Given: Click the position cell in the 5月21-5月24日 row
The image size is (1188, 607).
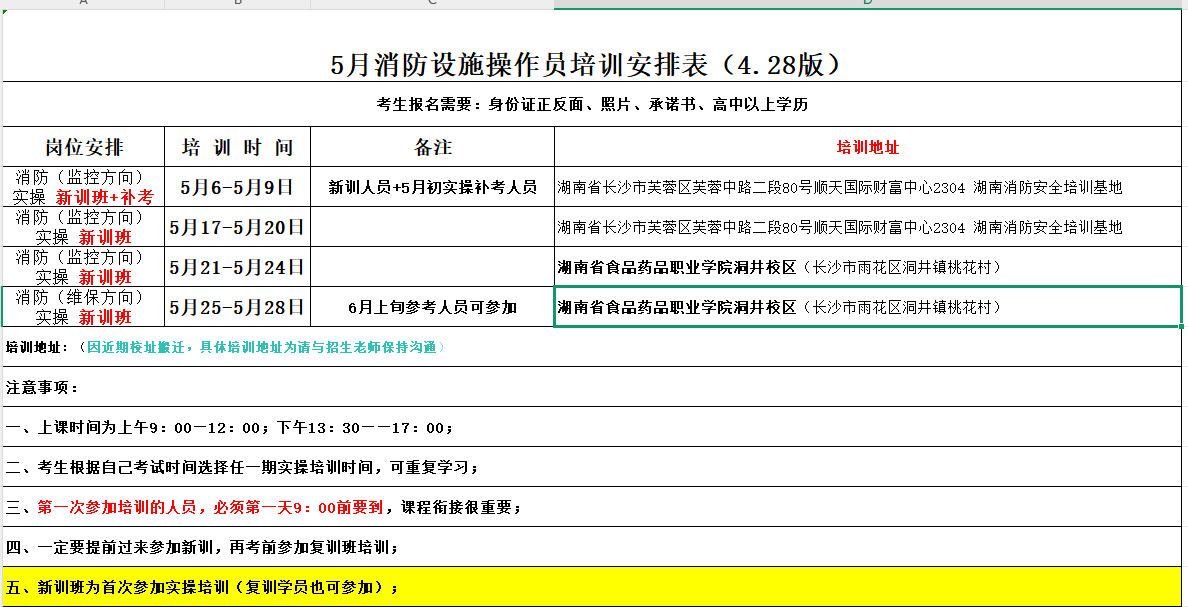Looking at the screenshot, I should pyautogui.click(x=83, y=267).
